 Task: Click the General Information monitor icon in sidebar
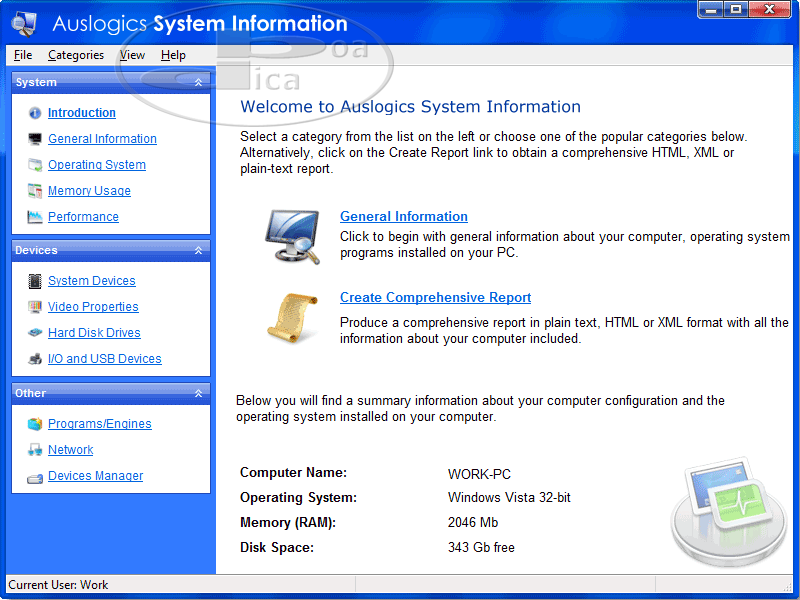click(x=35, y=139)
